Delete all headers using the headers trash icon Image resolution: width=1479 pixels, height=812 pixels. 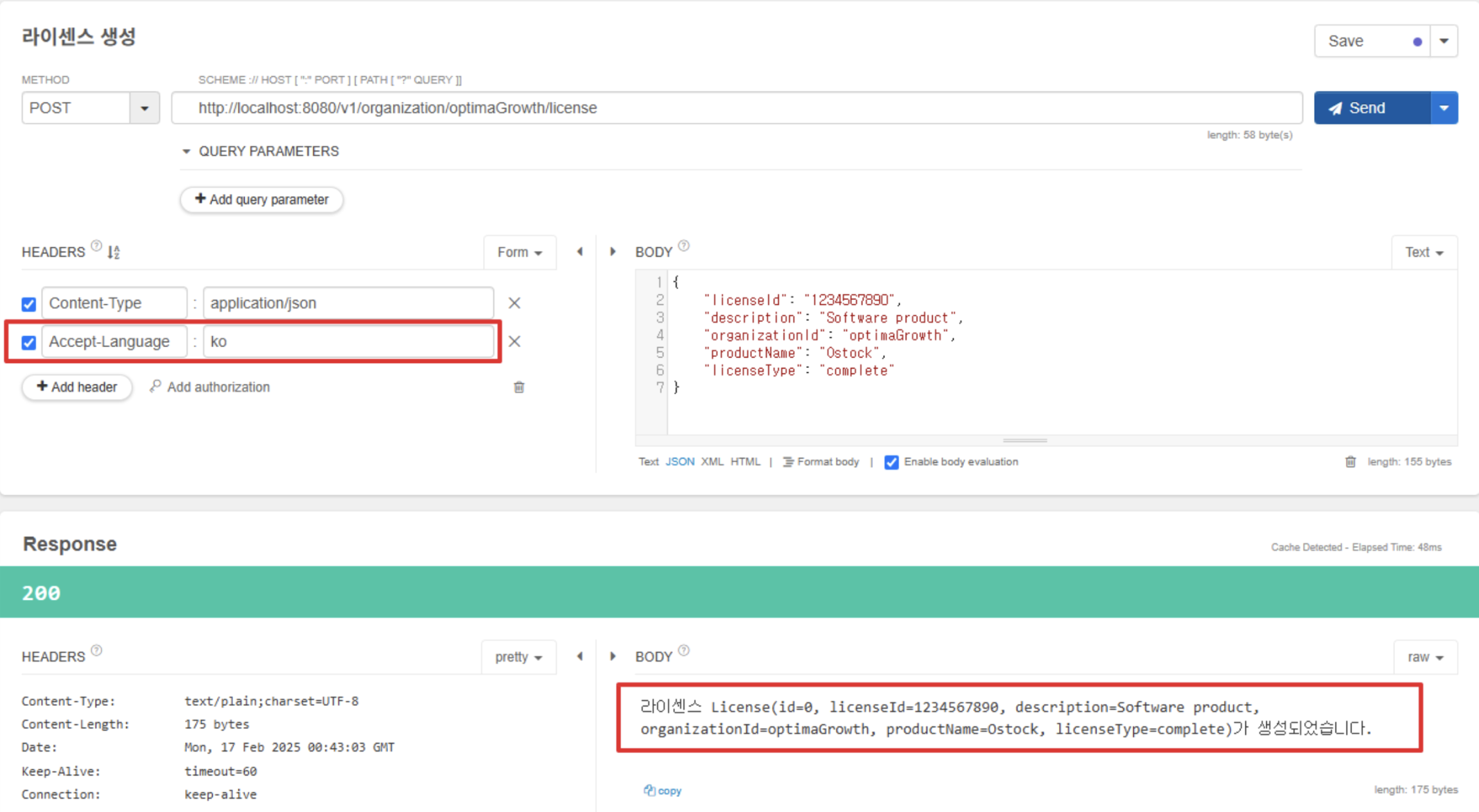pos(519,387)
